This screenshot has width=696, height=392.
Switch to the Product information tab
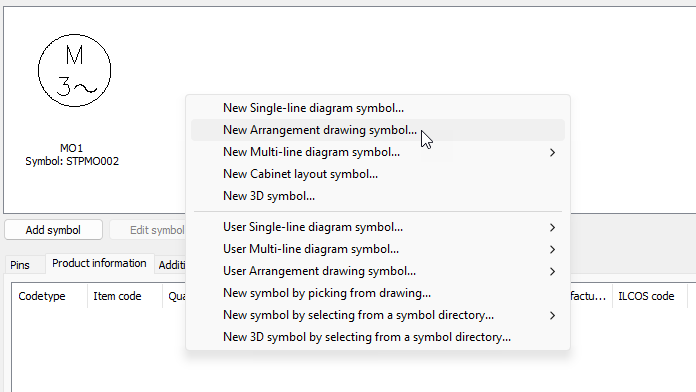pyautogui.click(x=99, y=263)
